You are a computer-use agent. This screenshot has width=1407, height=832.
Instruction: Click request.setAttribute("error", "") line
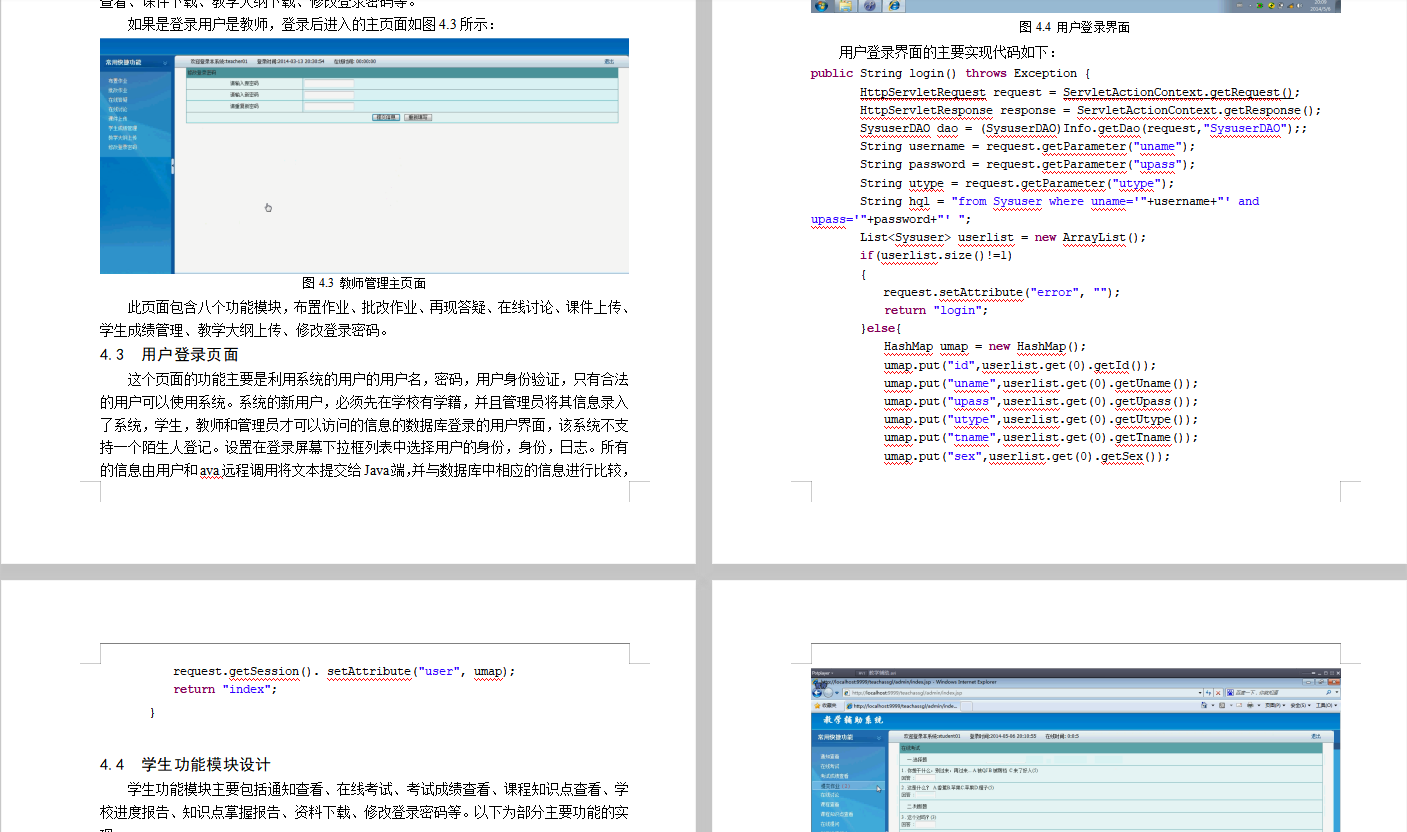click(1002, 292)
